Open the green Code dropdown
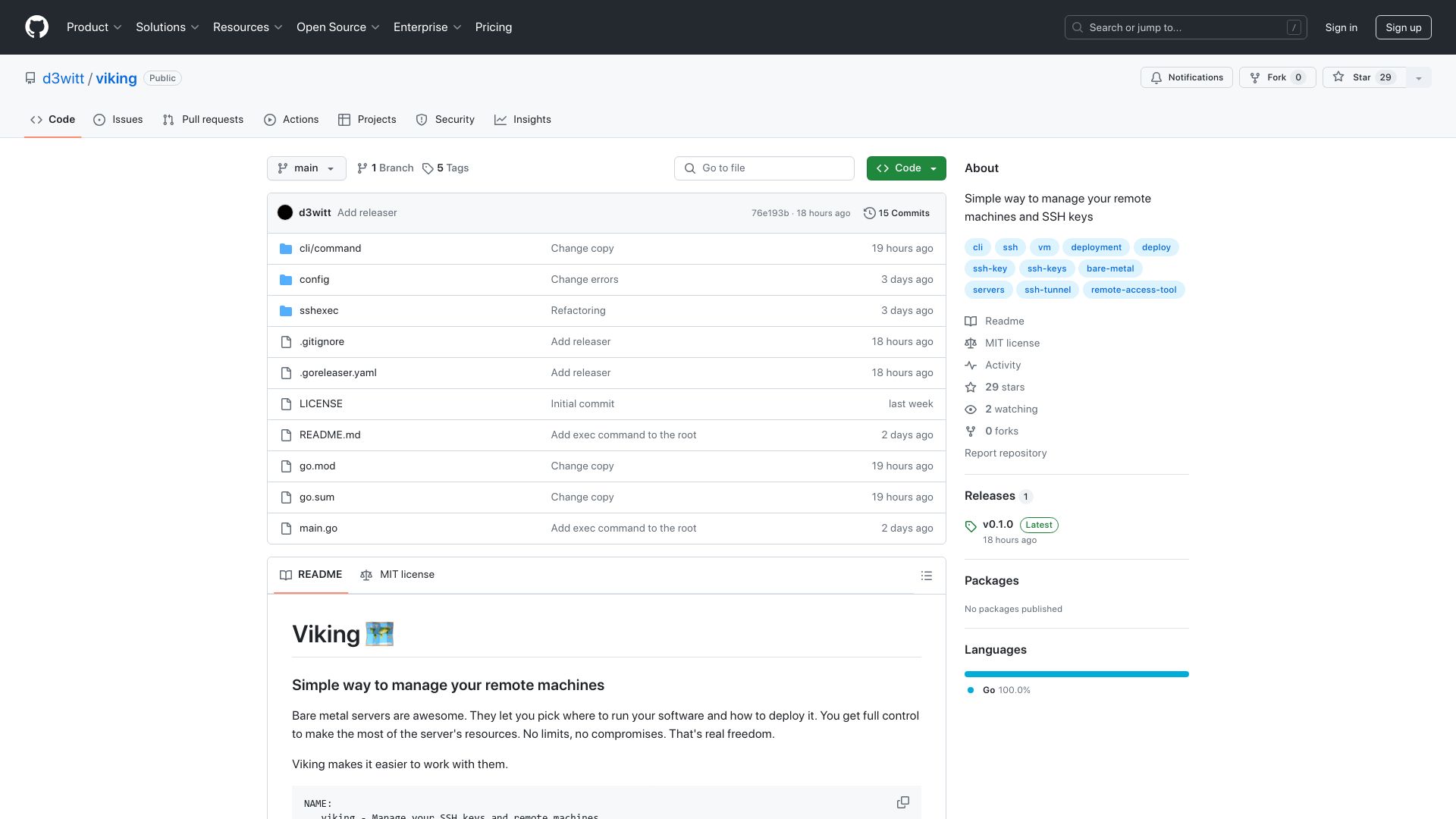The height and width of the screenshot is (819, 1456). [906, 168]
